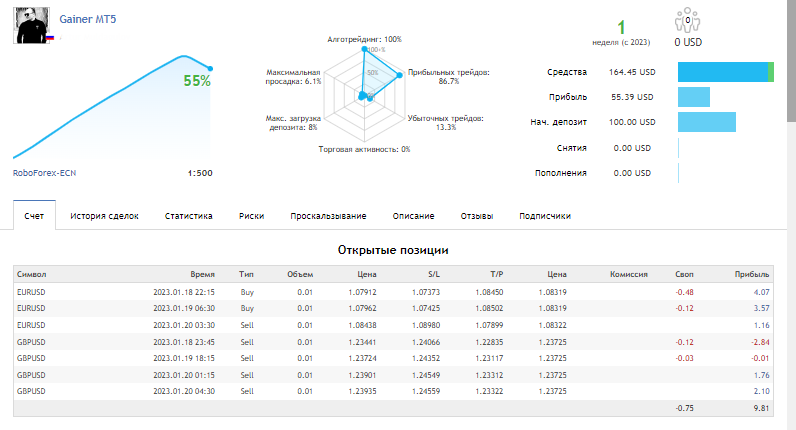Click the stop loss value 1.07425
This screenshot has width=796, height=430.
click(426, 308)
